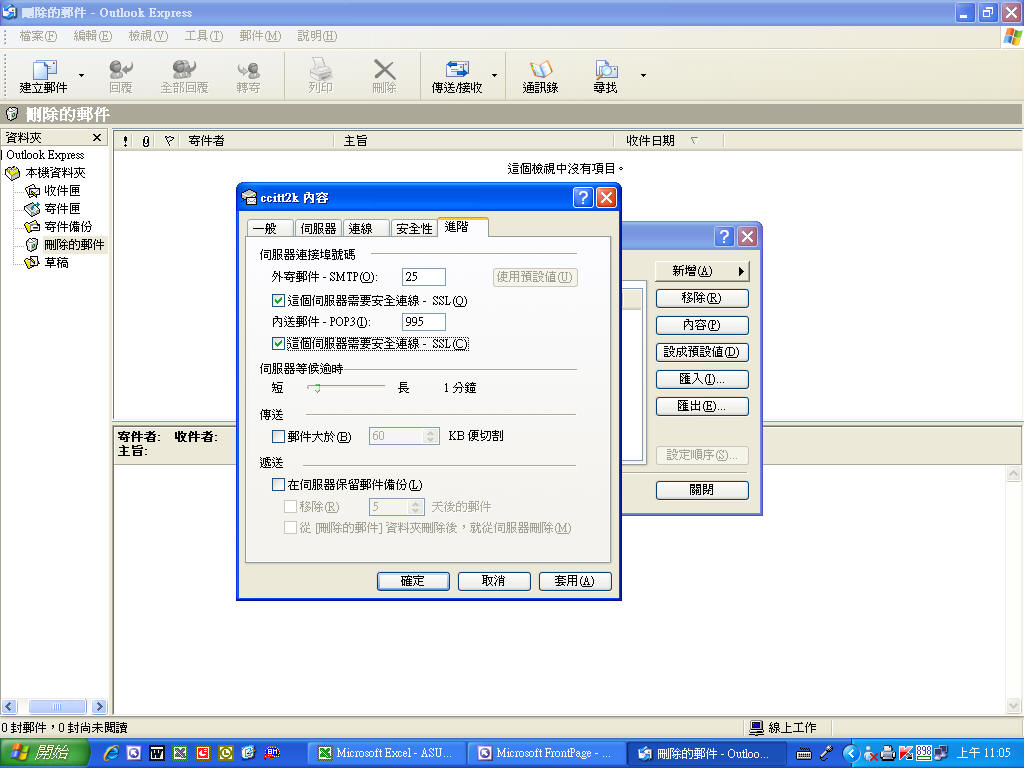Click 匯入(I)... in the accounts window
Viewport: 1024px width, 768px height.
coord(702,379)
